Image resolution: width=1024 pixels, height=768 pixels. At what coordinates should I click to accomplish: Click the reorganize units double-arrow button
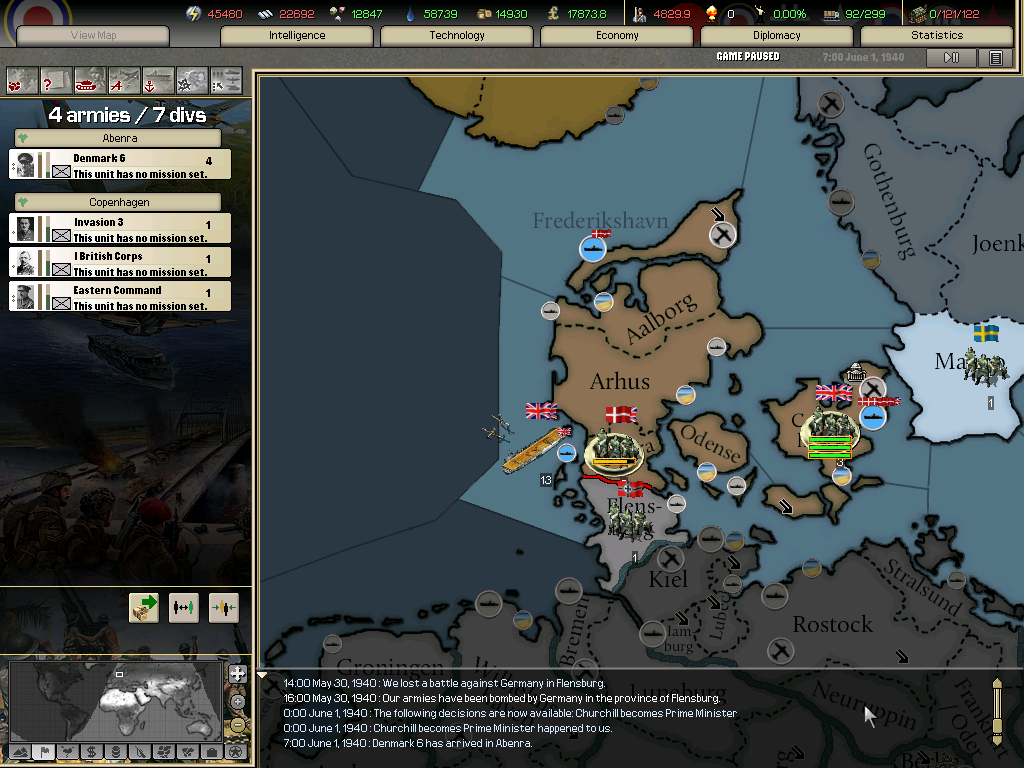click(x=184, y=608)
